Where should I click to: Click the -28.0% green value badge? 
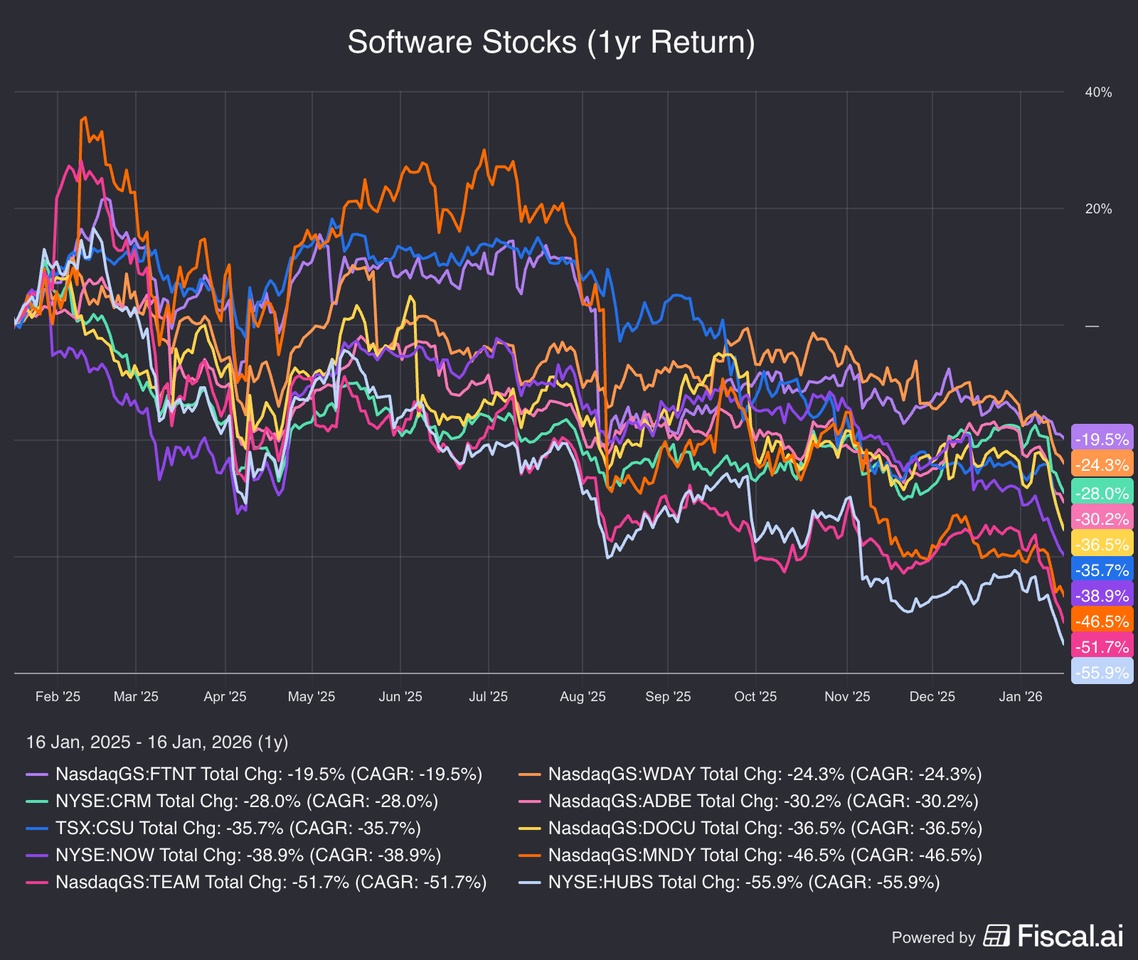coord(1101,491)
